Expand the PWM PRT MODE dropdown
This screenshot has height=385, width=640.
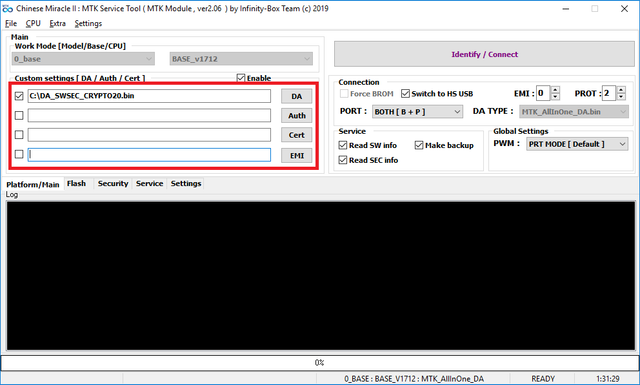click(577, 144)
